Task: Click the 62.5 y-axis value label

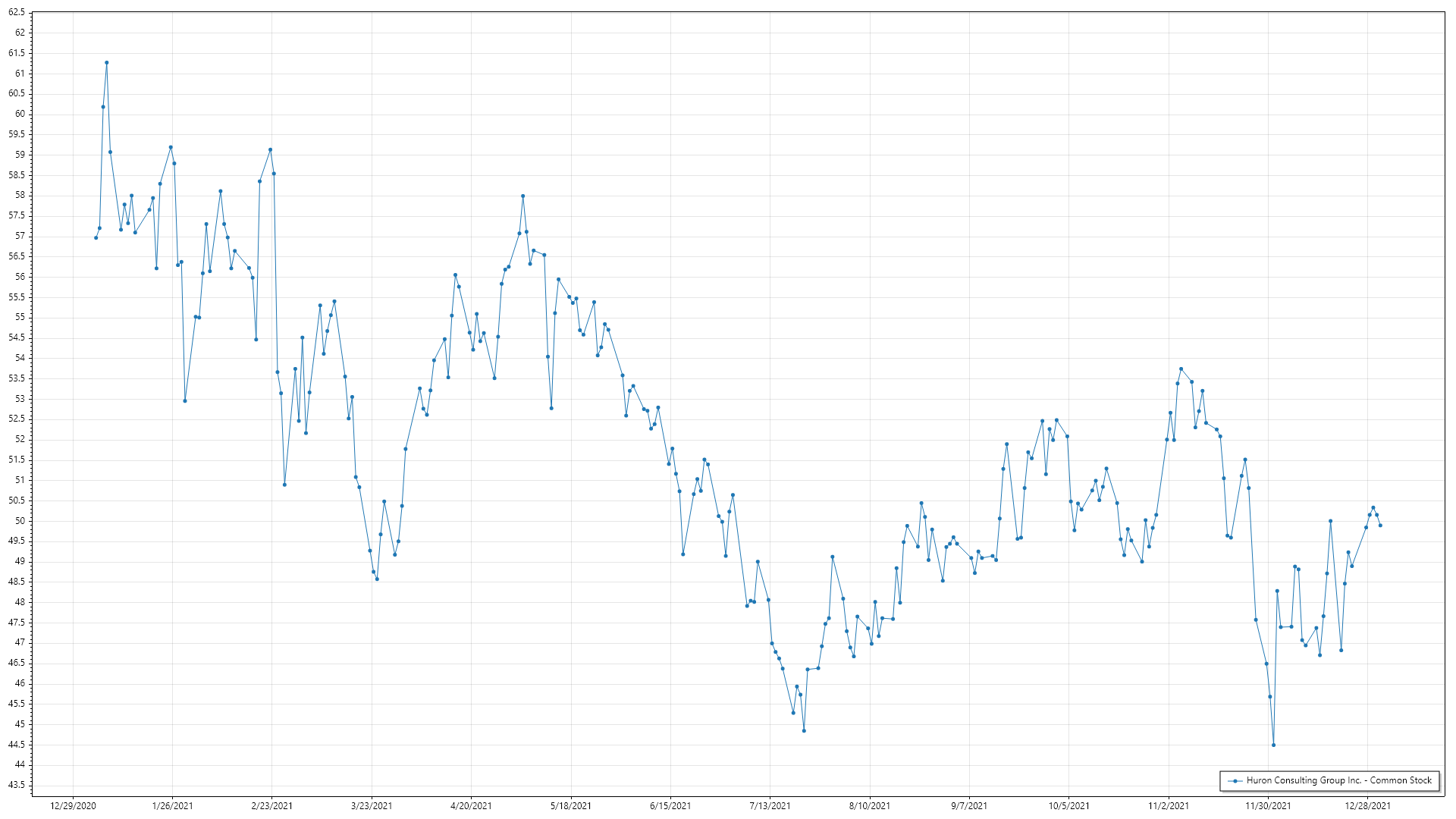Action: pyautogui.click(x=17, y=13)
